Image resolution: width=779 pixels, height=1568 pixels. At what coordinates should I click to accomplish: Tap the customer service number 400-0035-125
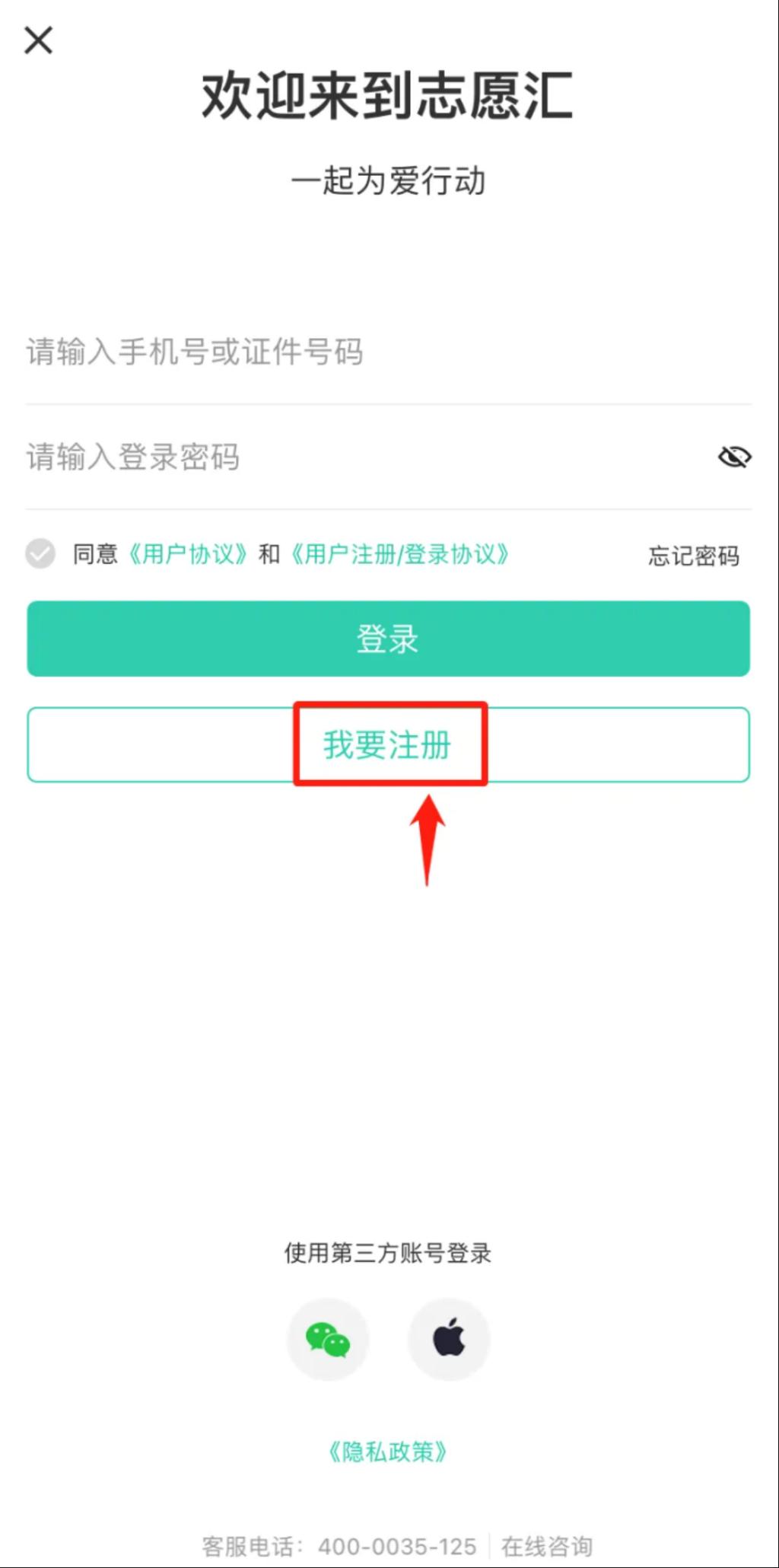(397, 1547)
